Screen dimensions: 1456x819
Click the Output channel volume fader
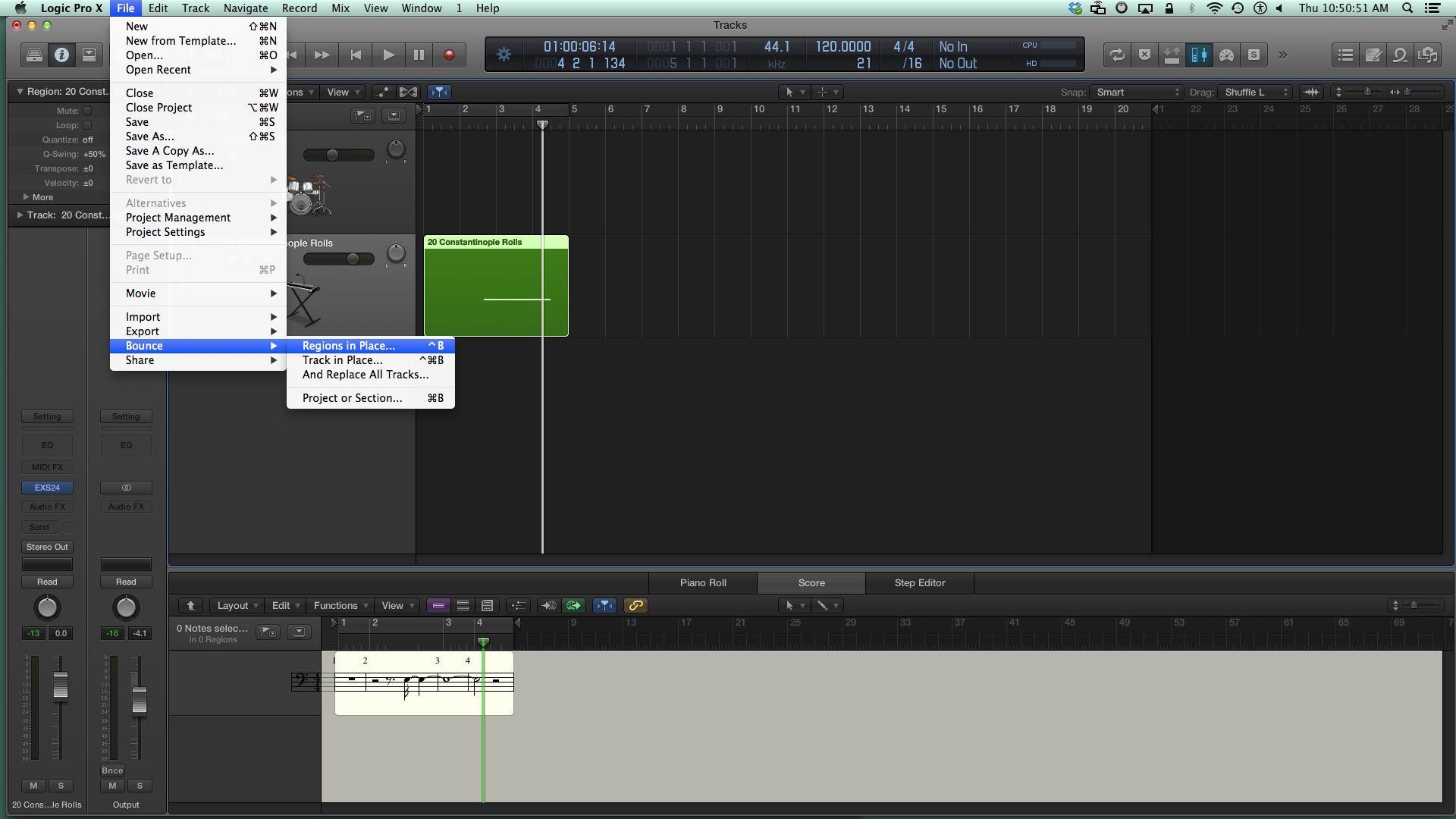[x=140, y=701]
